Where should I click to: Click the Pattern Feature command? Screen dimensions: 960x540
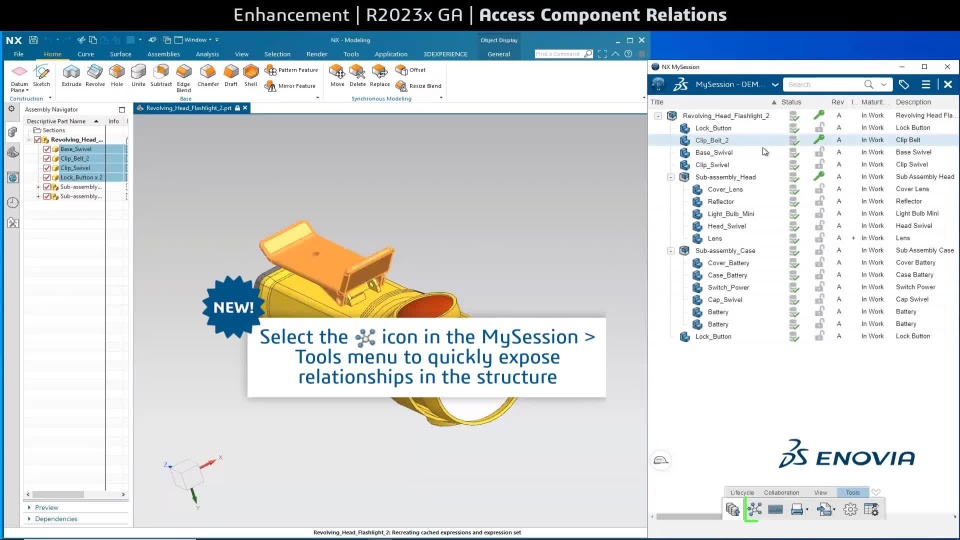(x=291, y=70)
